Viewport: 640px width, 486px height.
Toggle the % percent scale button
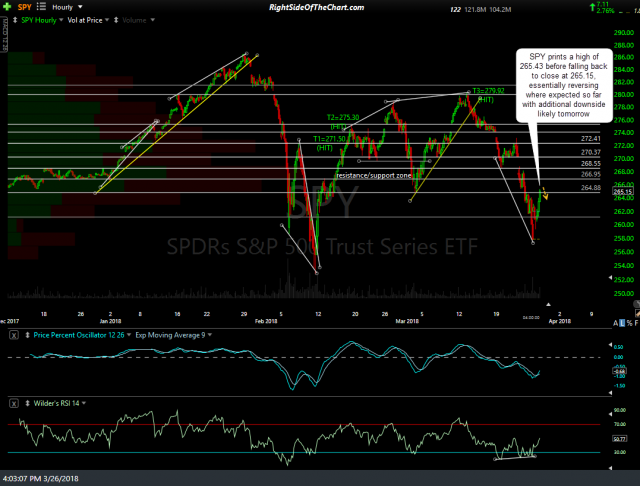[629, 323]
